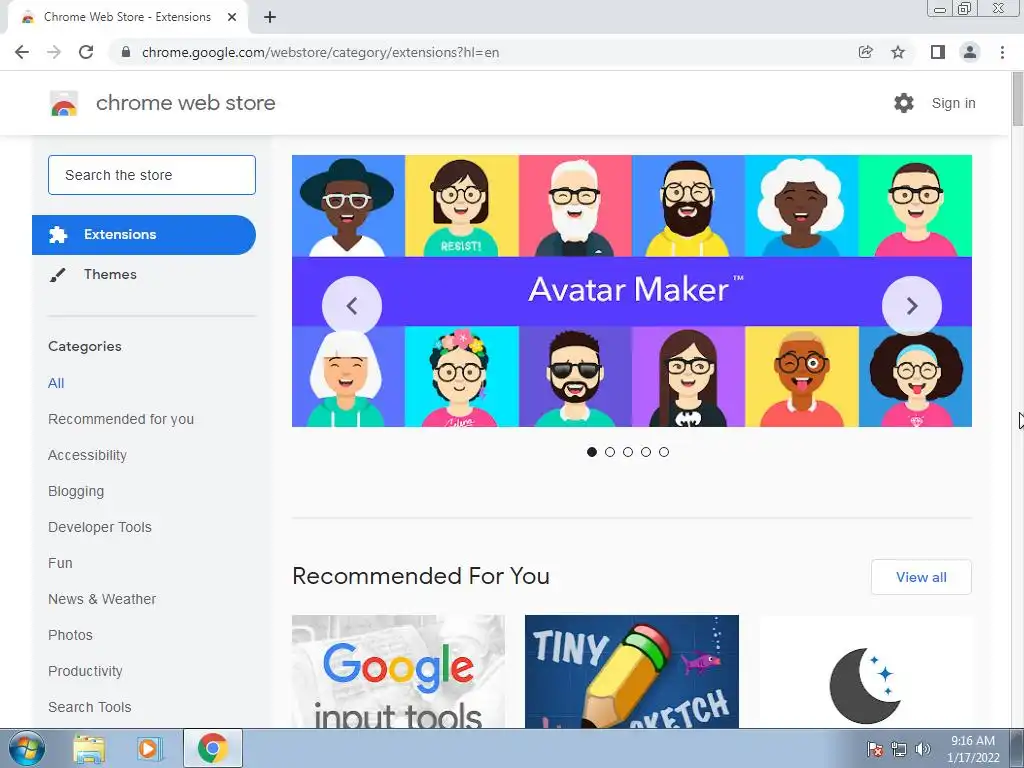Click the page vertical scrollbar thumb
The width and height of the screenshot is (1024, 768).
click(1017, 99)
